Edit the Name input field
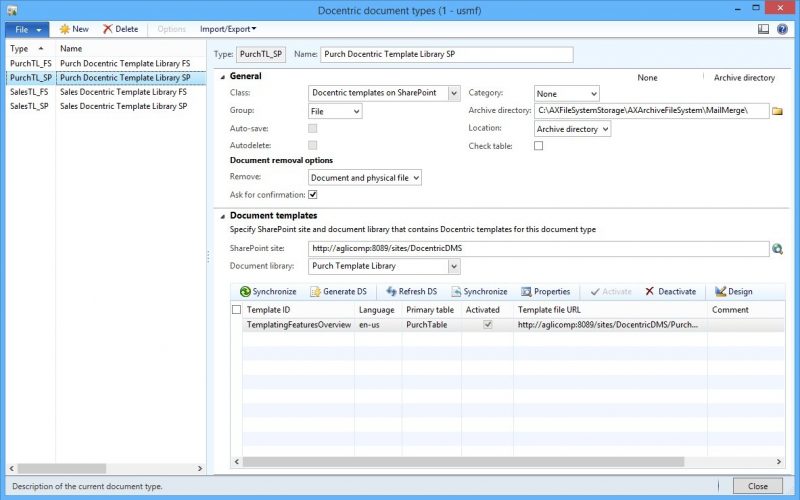This screenshot has height=500, width=800. click(446, 55)
